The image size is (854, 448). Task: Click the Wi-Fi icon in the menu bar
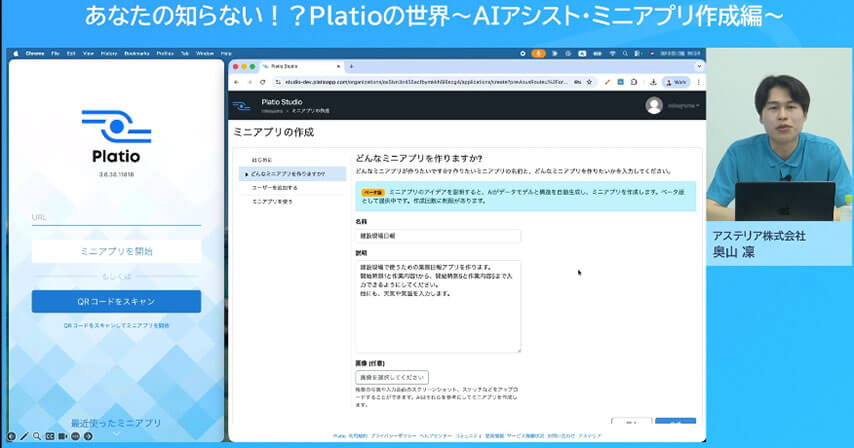click(612, 53)
